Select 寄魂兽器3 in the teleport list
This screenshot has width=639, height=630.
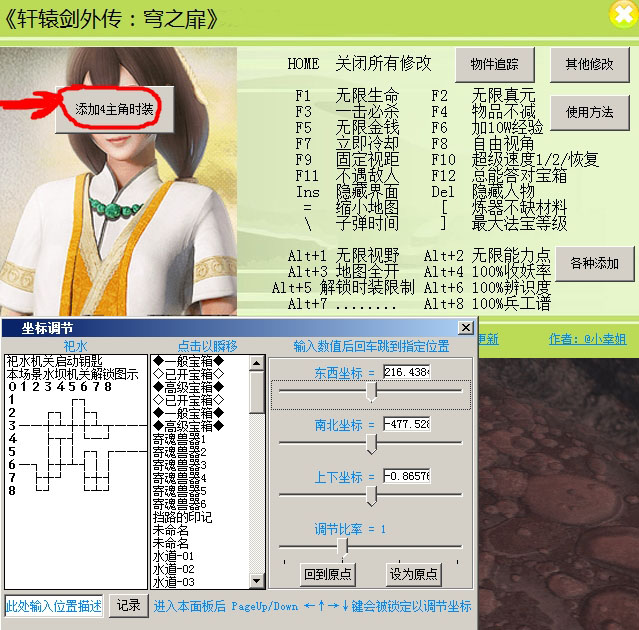(x=179, y=465)
